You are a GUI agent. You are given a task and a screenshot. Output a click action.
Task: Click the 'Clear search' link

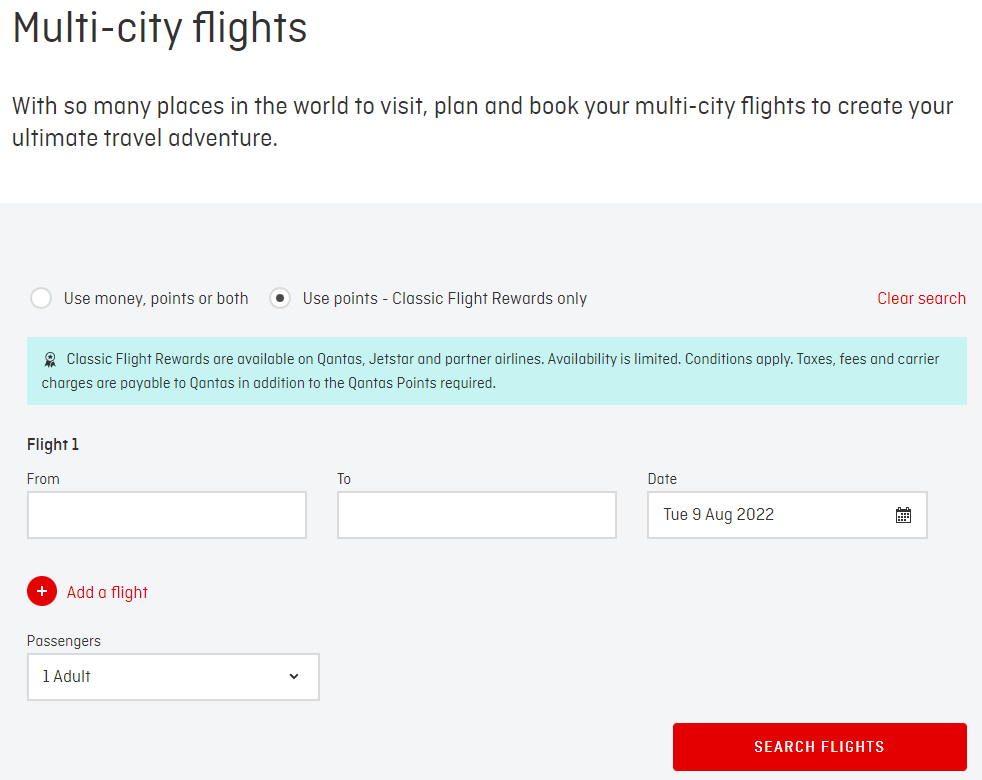(x=921, y=298)
